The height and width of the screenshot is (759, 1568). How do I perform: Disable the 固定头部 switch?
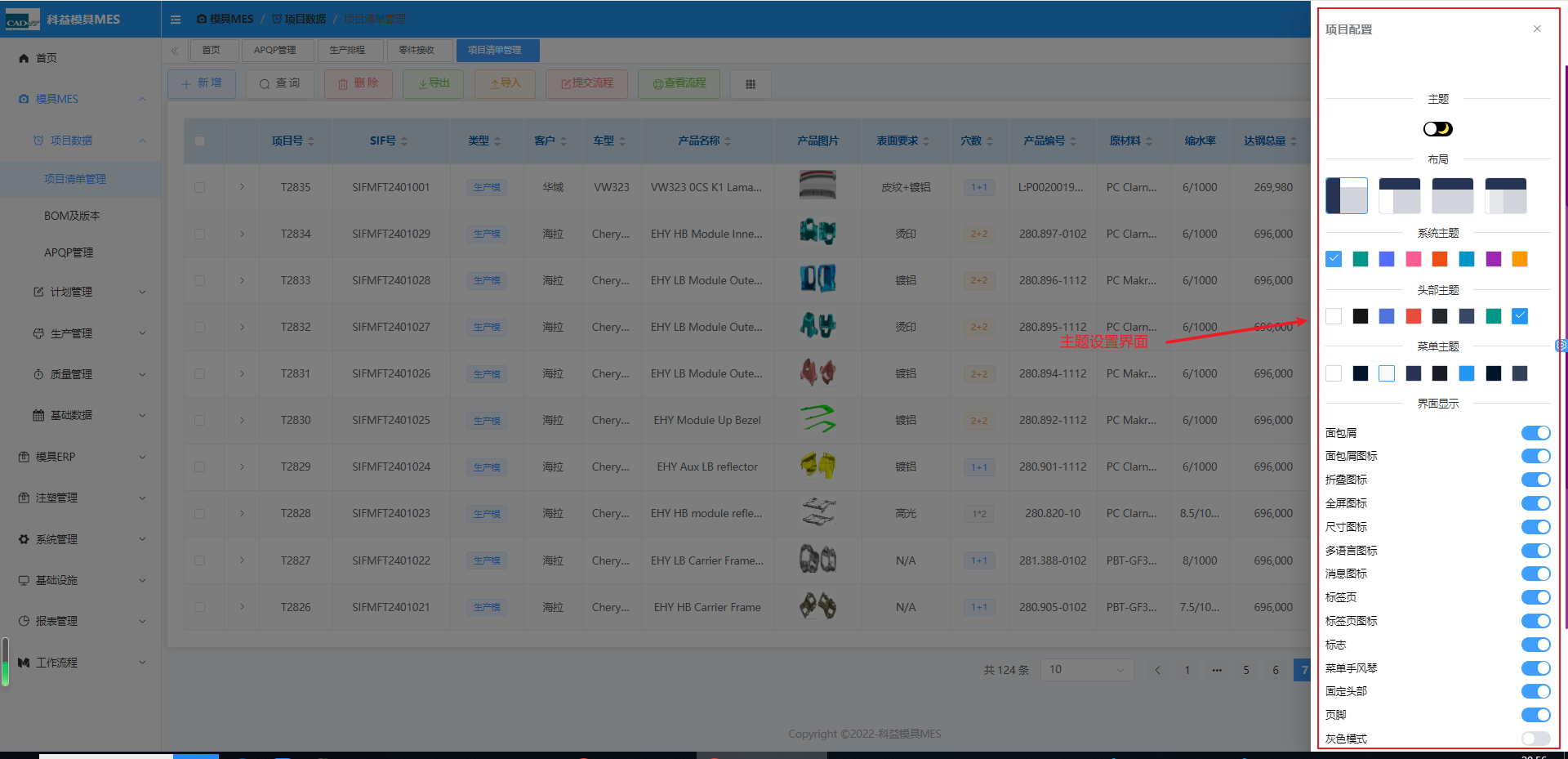tap(1535, 691)
